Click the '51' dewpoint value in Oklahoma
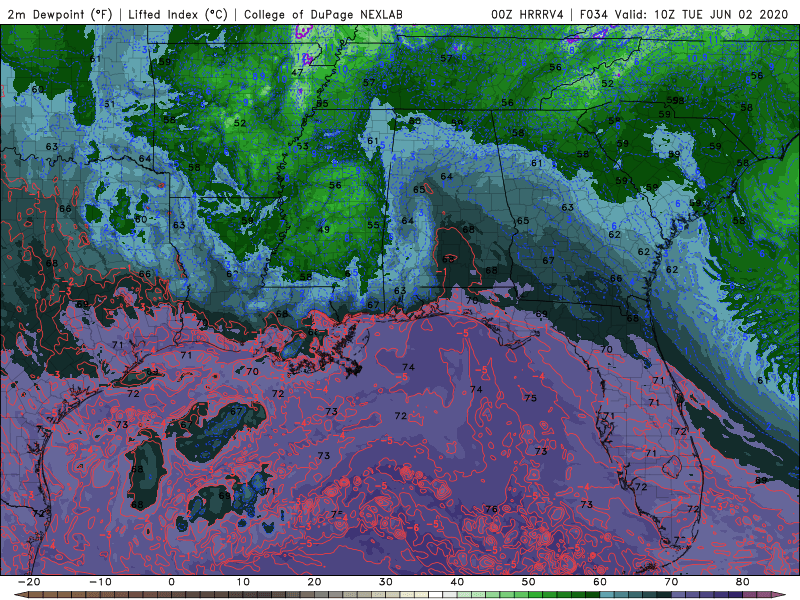The height and width of the screenshot is (600, 800). 109,104
